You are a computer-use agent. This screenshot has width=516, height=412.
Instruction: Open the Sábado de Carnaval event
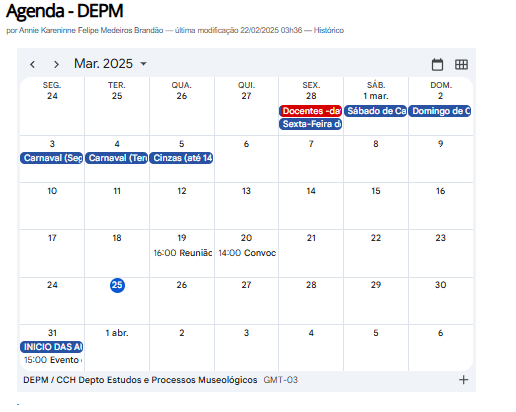click(375, 111)
